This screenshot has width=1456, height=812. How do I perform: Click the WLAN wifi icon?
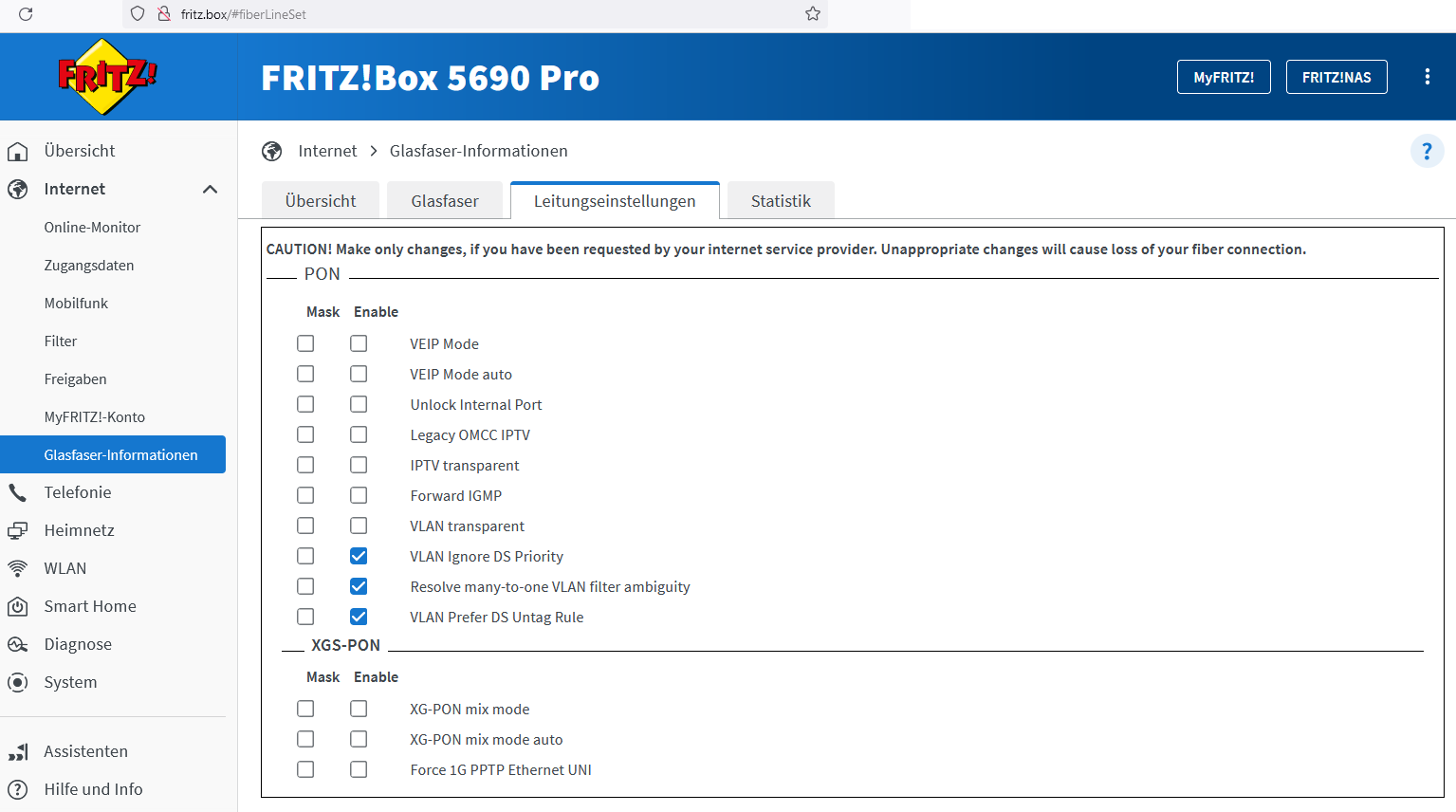18,568
